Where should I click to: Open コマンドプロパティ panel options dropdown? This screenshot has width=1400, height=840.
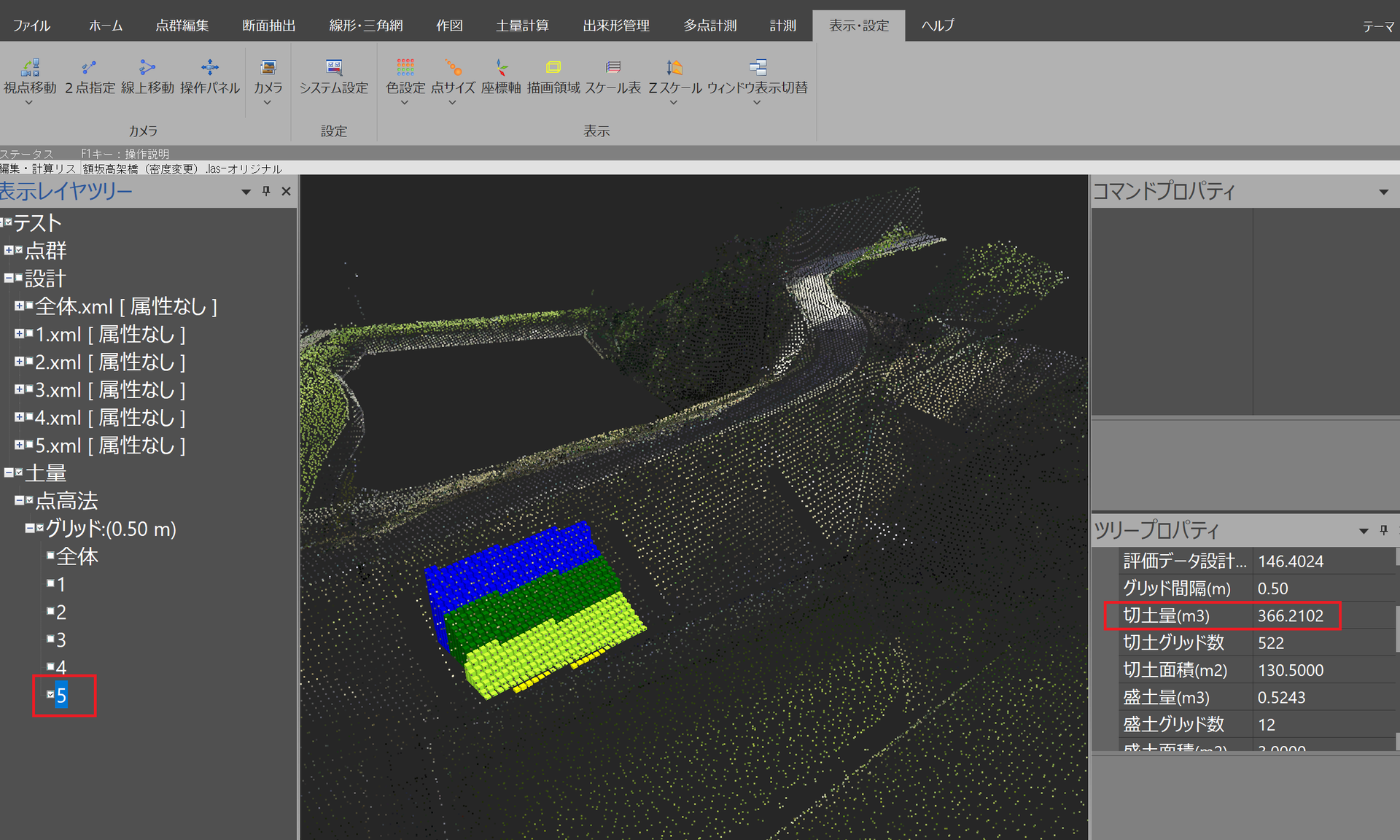[1383, 192]
